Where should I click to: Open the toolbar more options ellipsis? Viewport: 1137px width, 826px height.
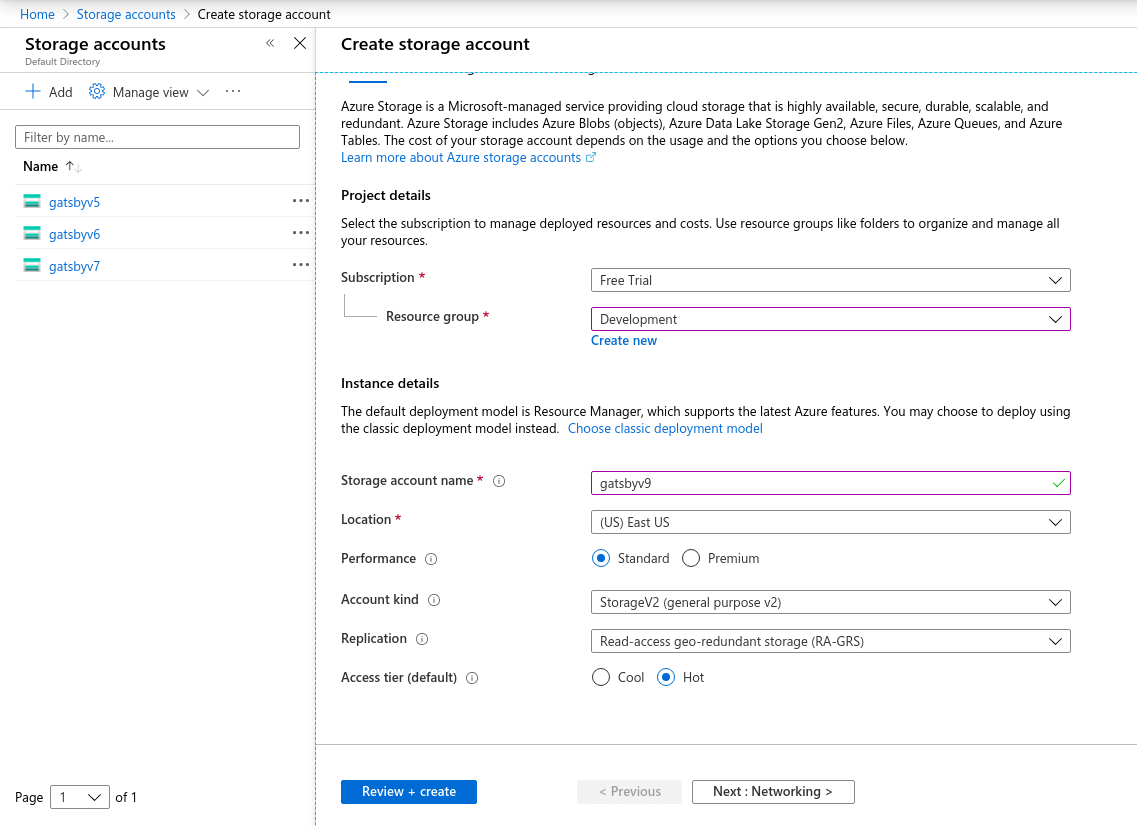[233, 91]
